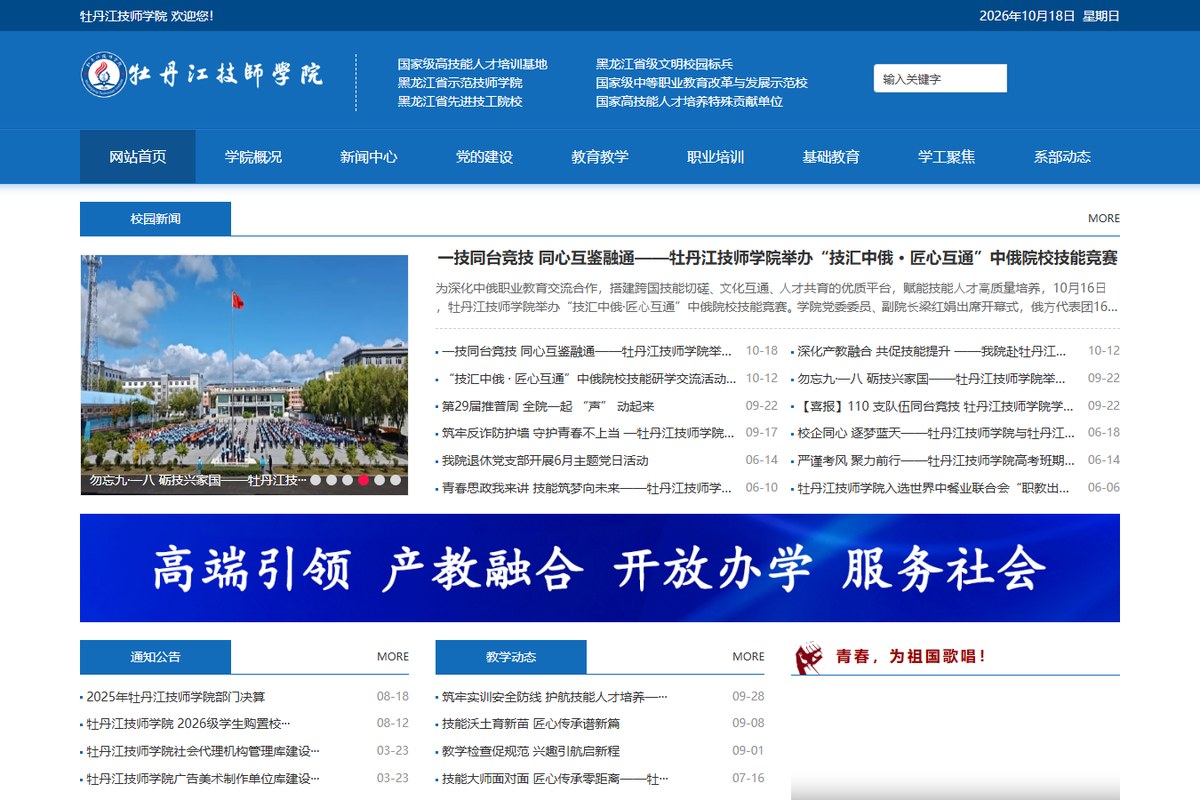Image resolution: width=1200 pixels, height=800 pixels.
Task: Click the header text 黑龙江省示范技师学院
Action: point(460,83)
